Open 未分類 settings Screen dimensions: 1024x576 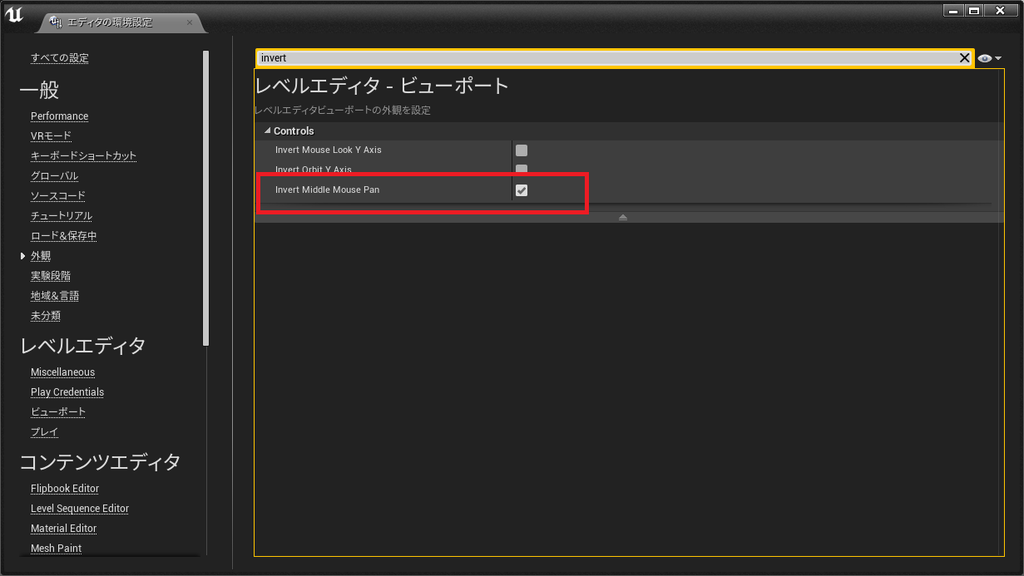tap(45, 315)
